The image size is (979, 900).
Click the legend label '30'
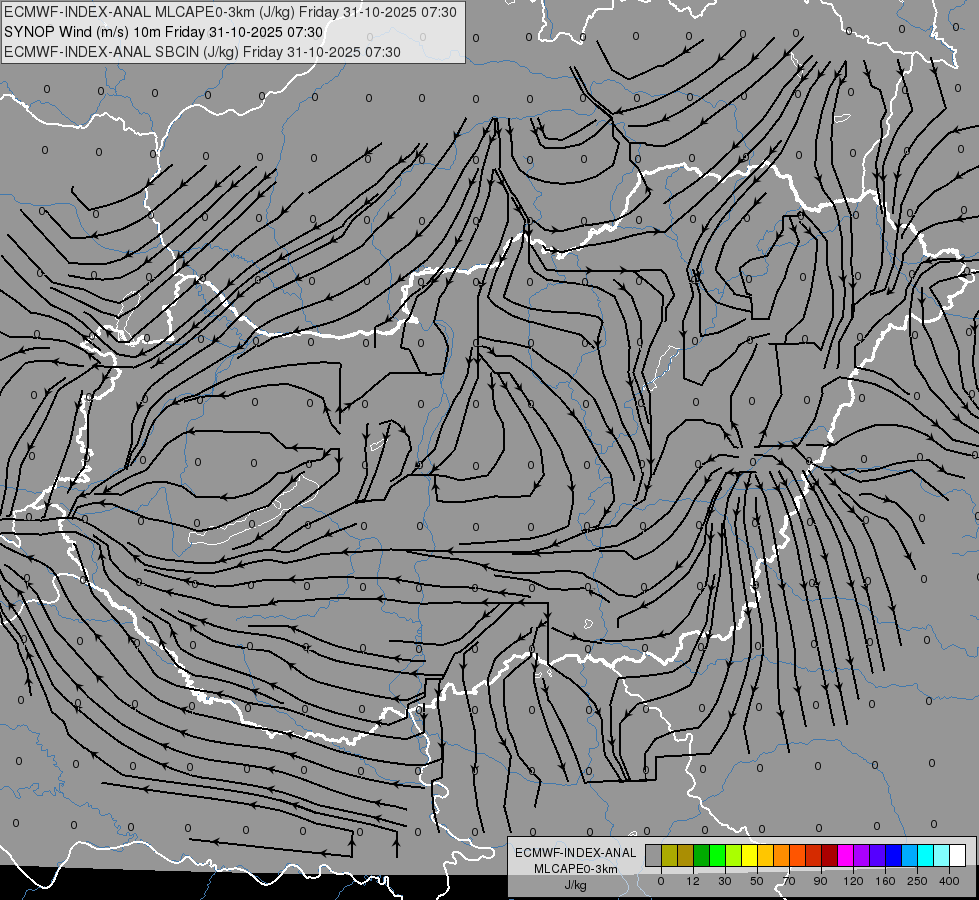click(x=725, y=881)
